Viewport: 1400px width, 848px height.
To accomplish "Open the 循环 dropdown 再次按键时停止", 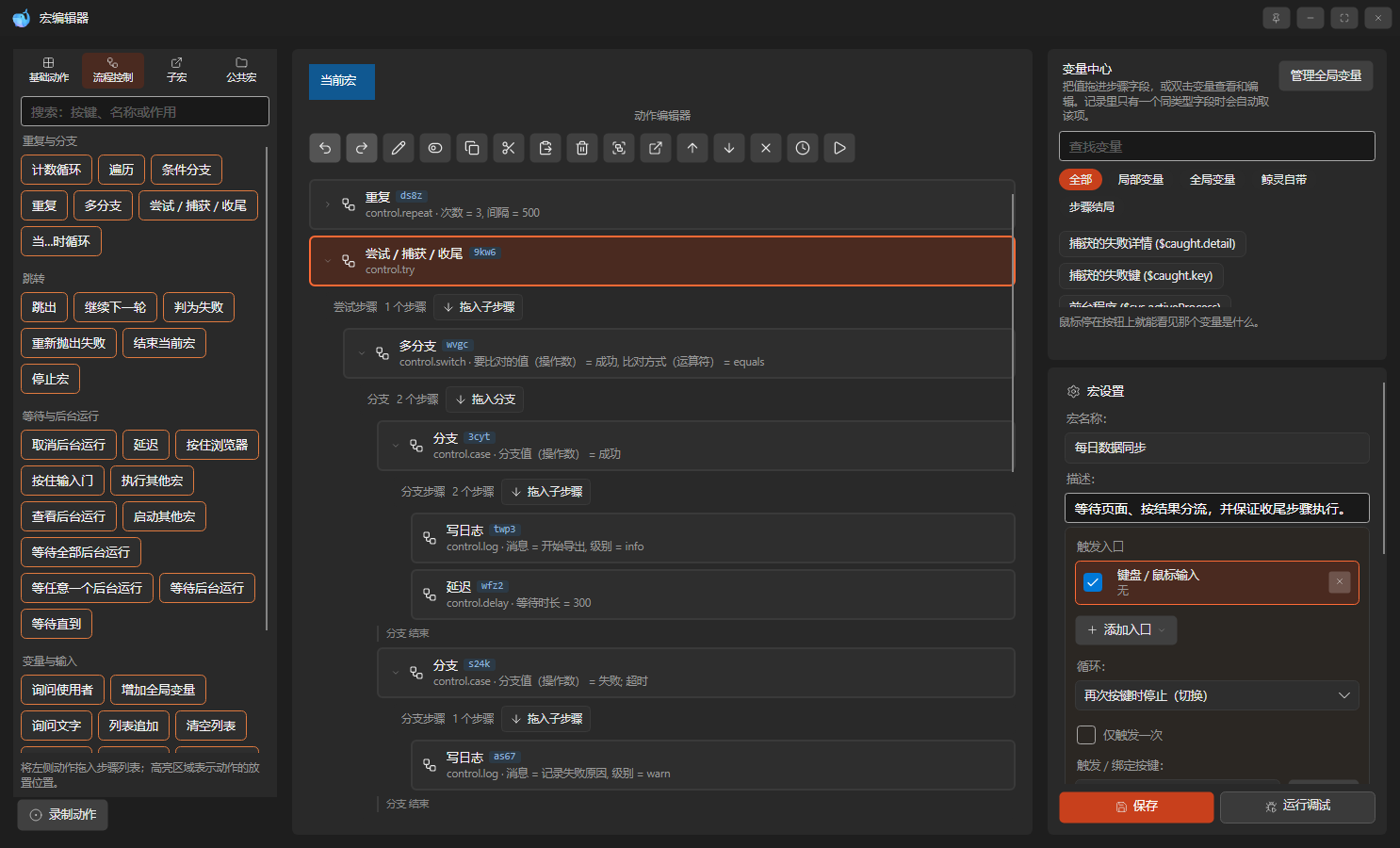I will tap(1217, 695).
